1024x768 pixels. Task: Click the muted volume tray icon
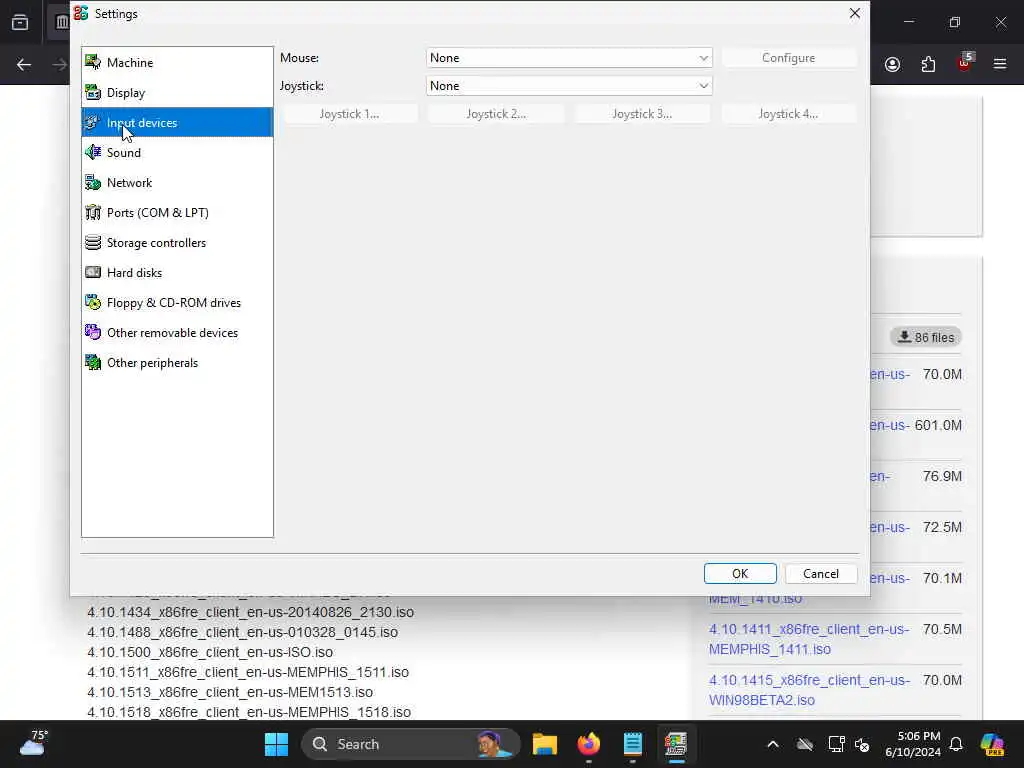pyautogui.click(x=862, y=744)
